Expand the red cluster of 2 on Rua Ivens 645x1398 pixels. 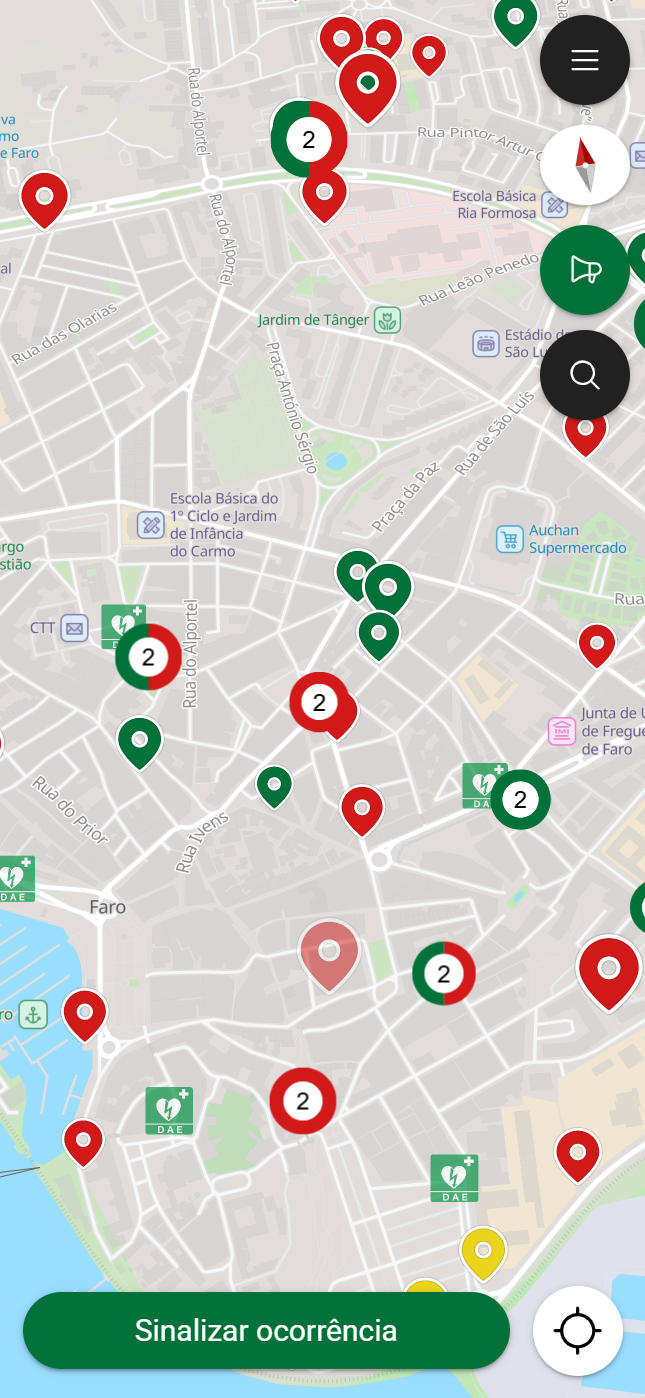(x=319, y=703)
